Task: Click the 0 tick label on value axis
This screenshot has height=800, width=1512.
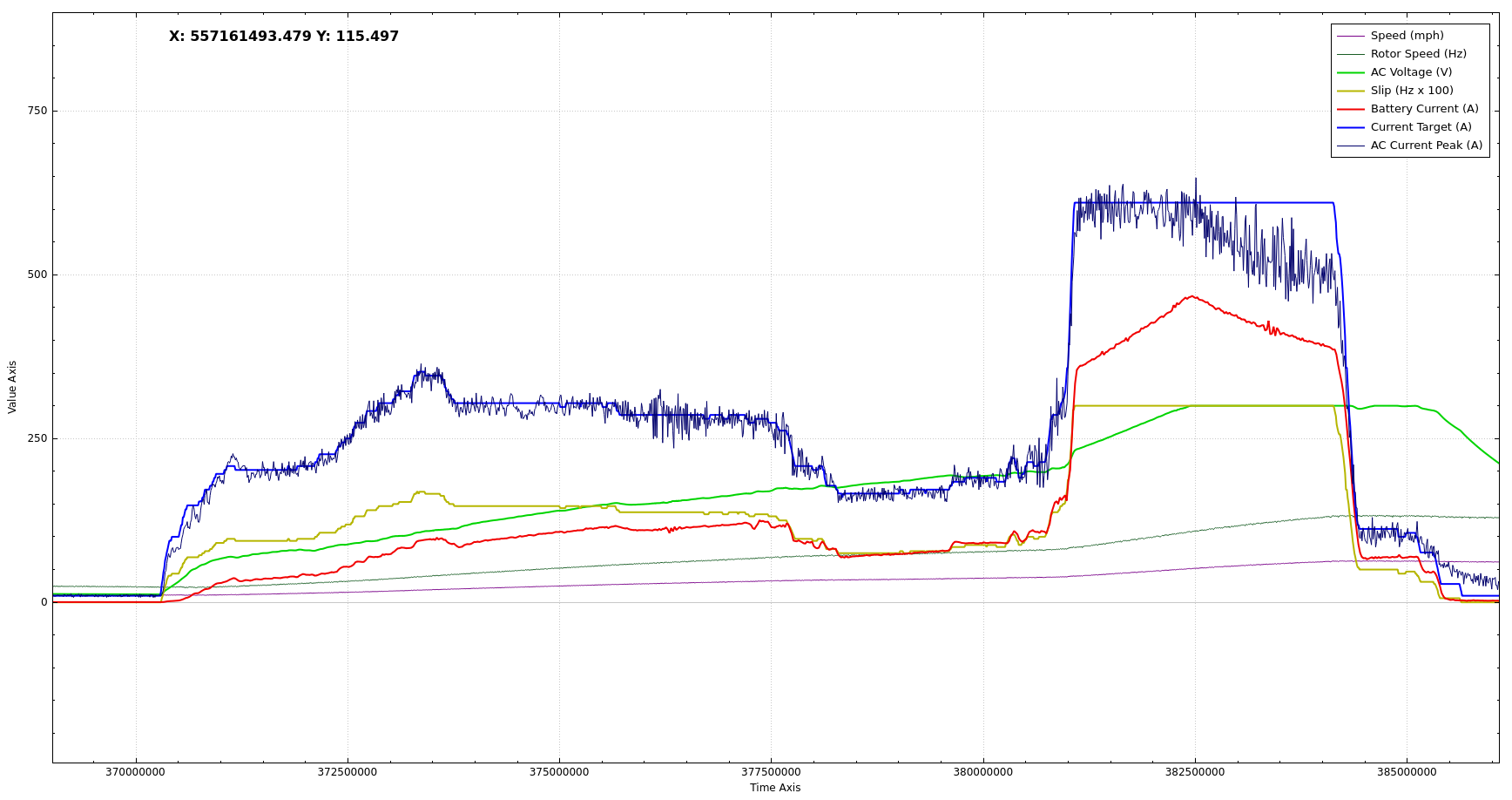Action: tap(44, 602)
